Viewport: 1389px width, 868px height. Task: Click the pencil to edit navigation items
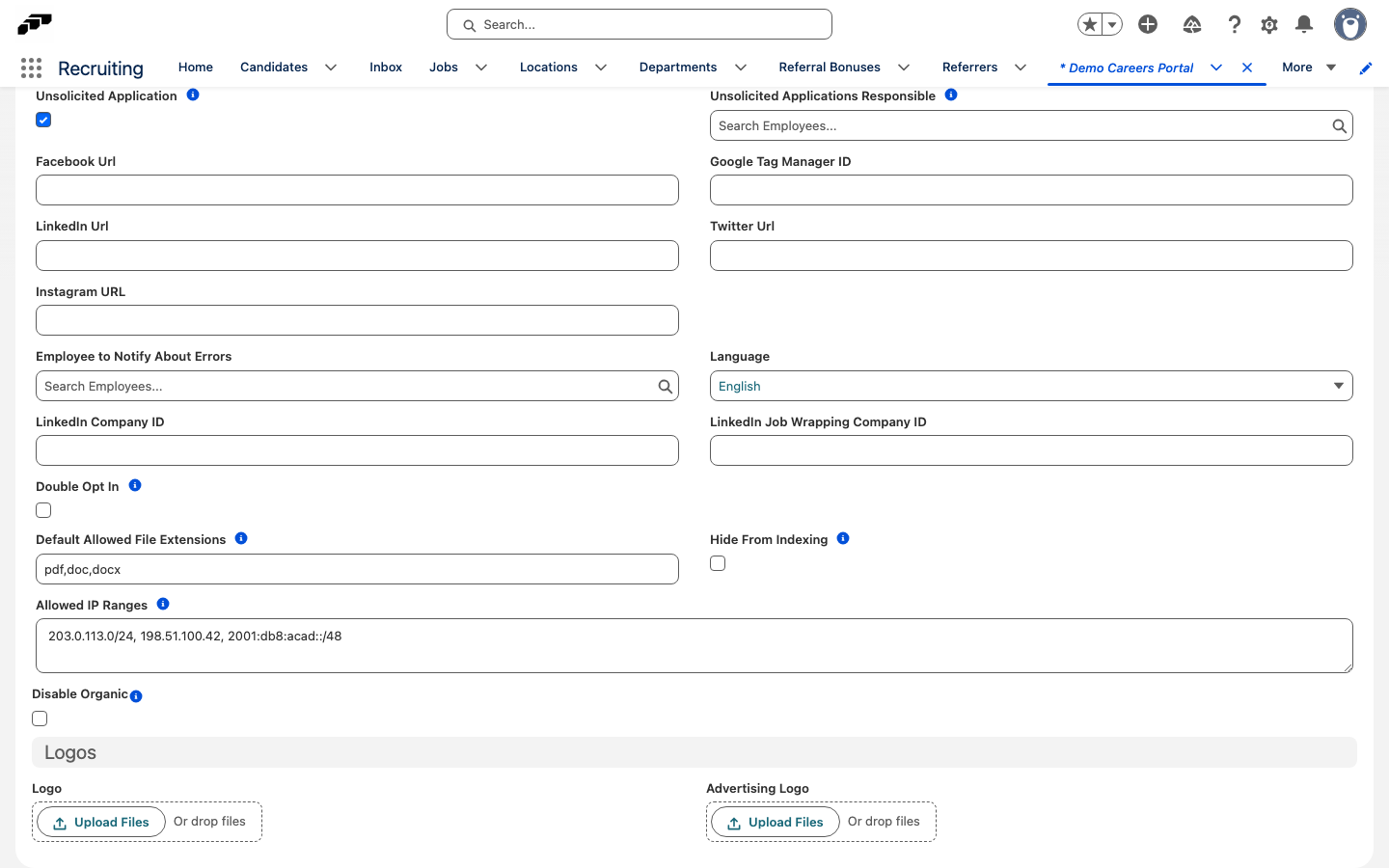tap(1366, 68)
